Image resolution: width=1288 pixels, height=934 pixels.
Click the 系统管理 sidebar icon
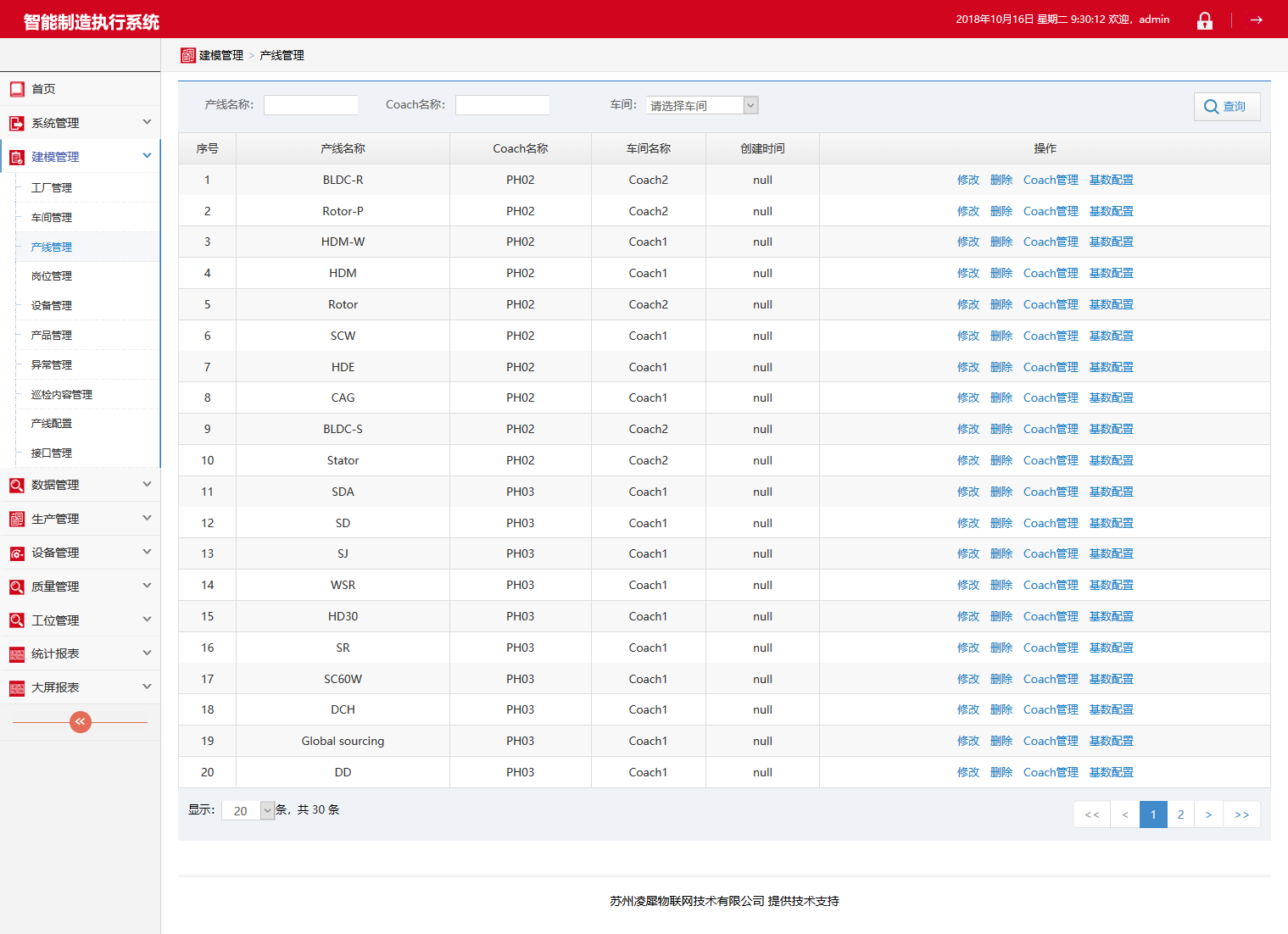click(17, 123)
